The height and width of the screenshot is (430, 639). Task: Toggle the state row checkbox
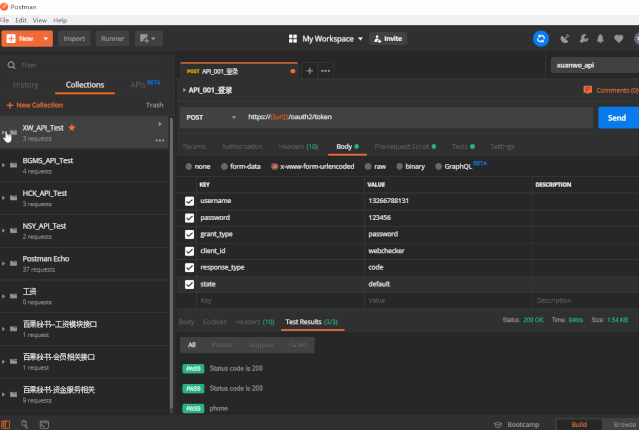click(189, 284)
